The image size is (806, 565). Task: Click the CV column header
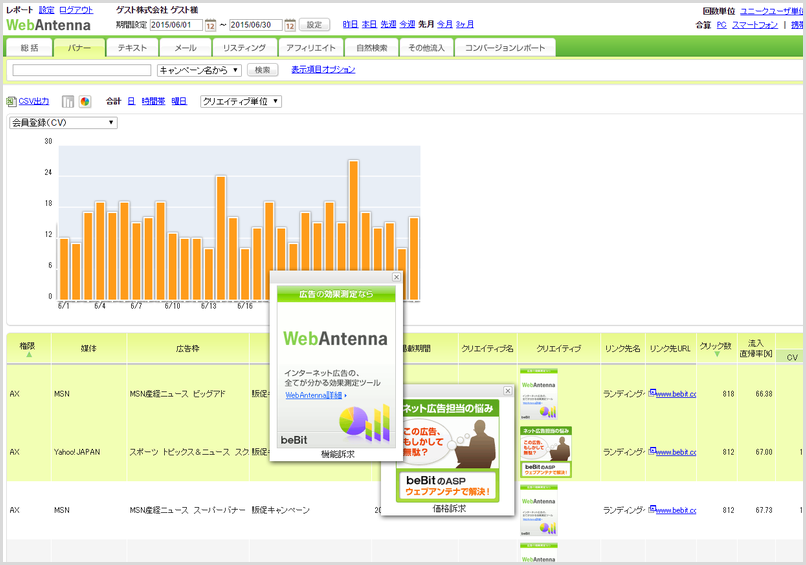click(x=792, y=357)
